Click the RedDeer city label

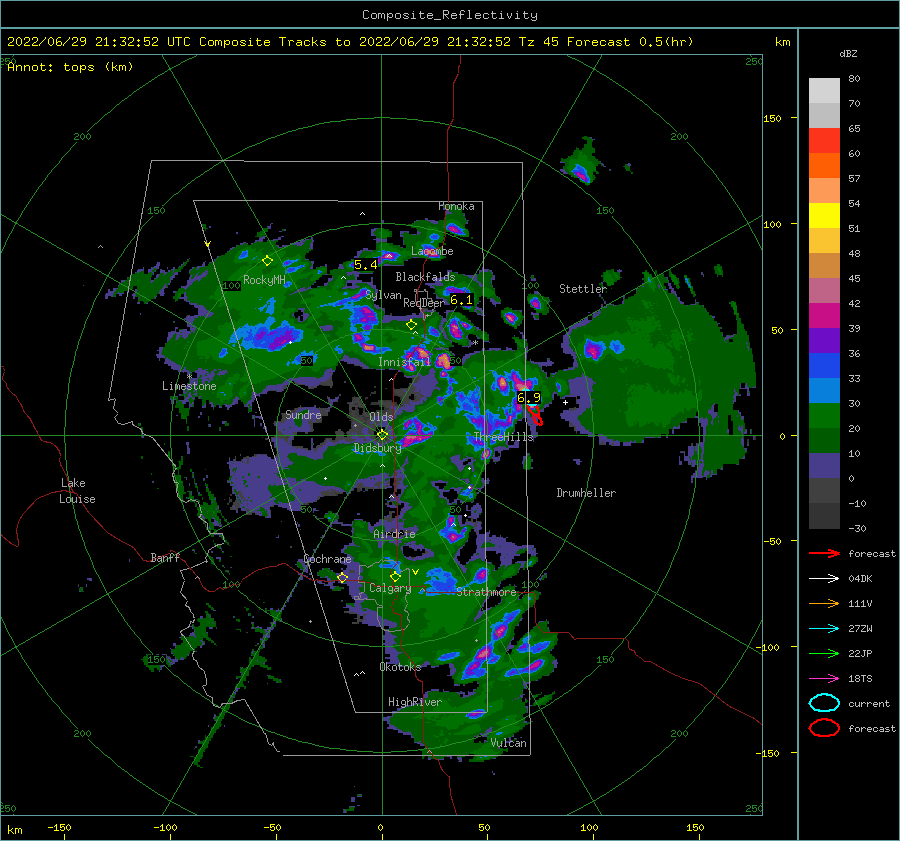coord(424,303)
